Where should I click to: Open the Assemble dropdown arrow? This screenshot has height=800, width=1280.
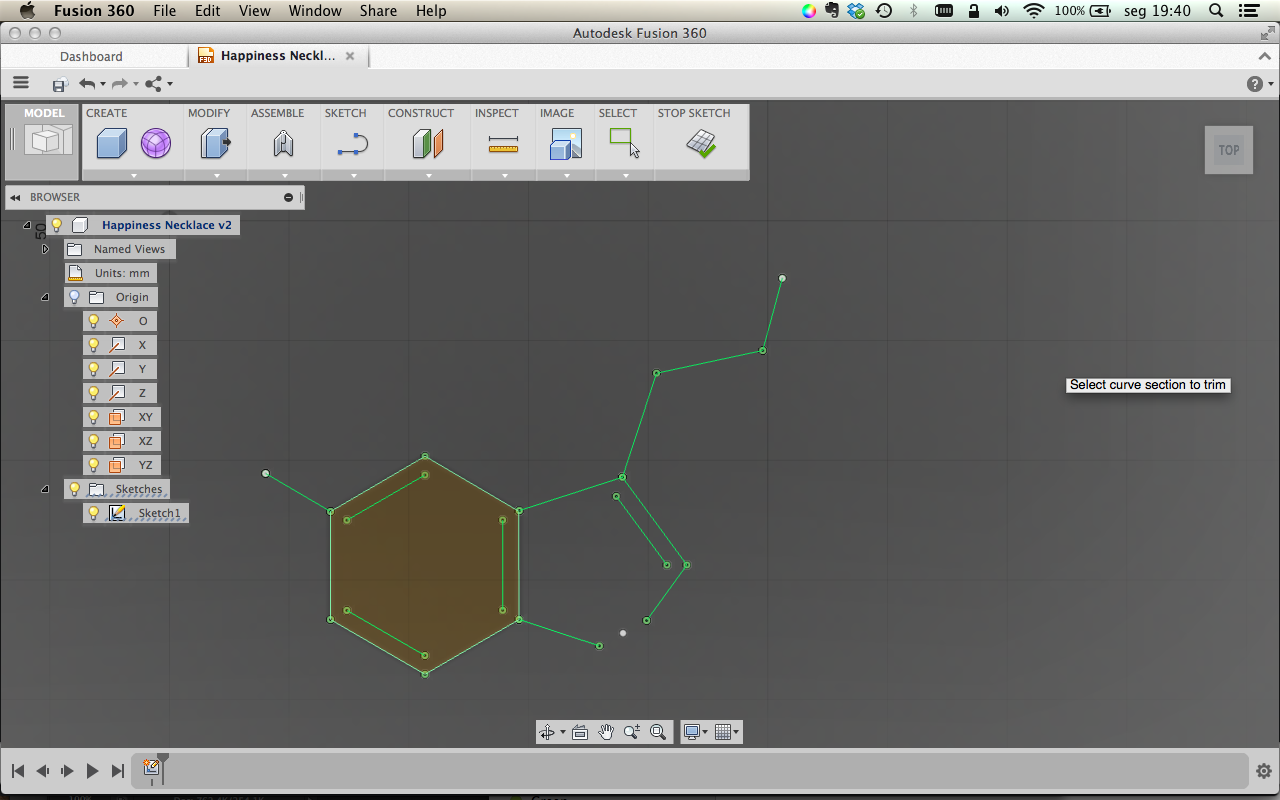click(284, 175)
